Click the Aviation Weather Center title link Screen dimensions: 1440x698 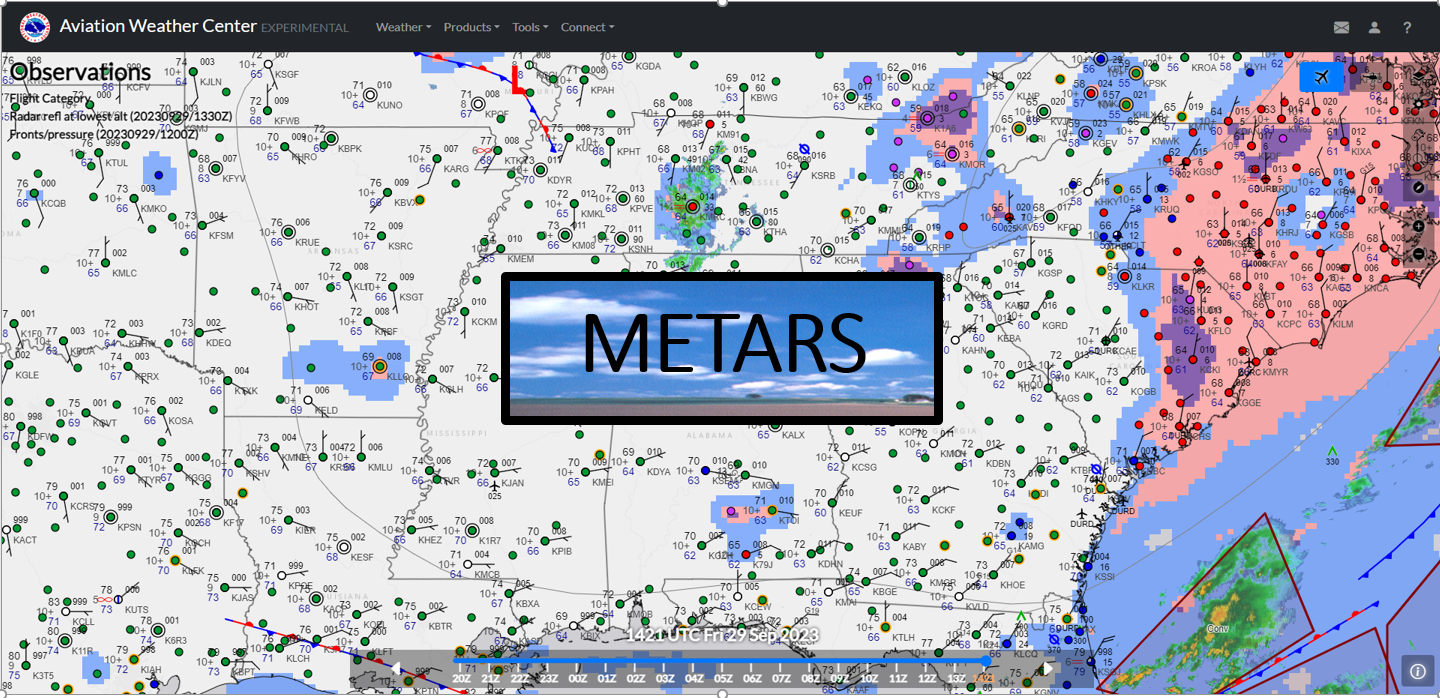coord(158,26)
